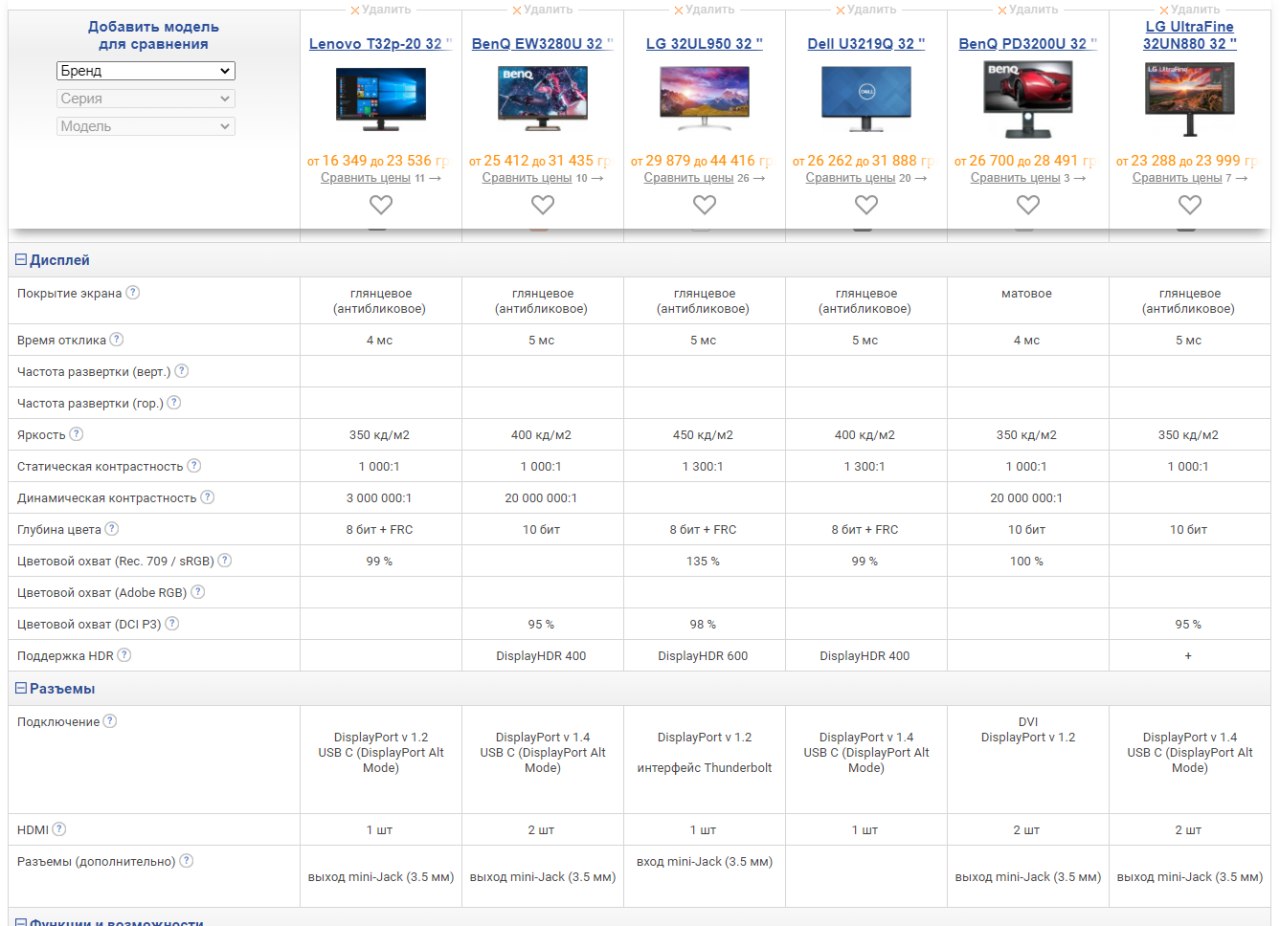Screen dimensions: 1280x926
Task: Click the BenQ EW3280U monitor image
Action: (542, 100)
